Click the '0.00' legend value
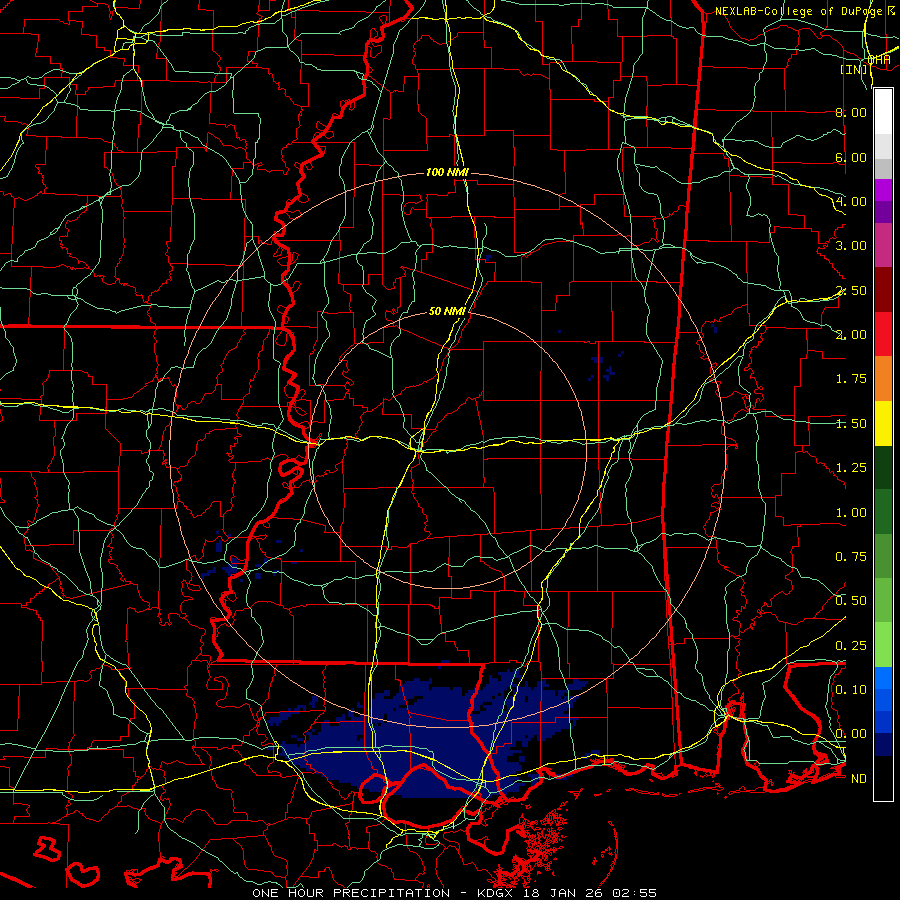Screen dimensions: 900x900 click(x=851, y=734)
